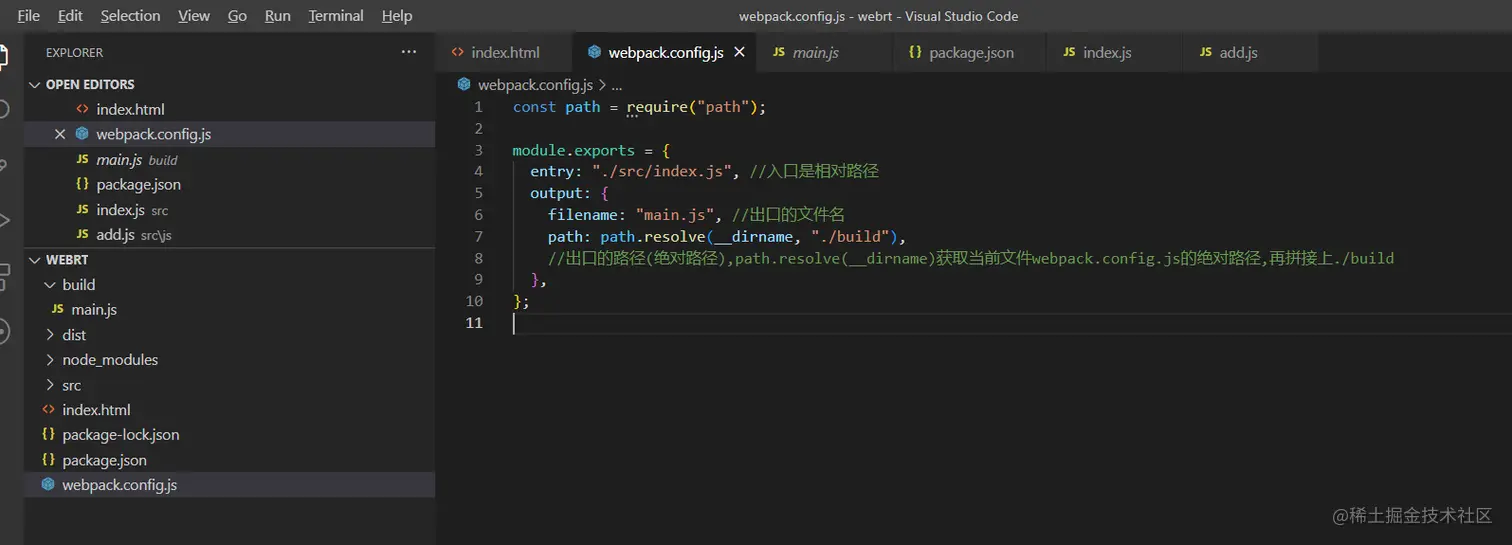Screen dimensions: 1512x545
Task: Click the braces icon beside package.json in Open Editors
Action: pyautogui.click(x=82, y=185)
